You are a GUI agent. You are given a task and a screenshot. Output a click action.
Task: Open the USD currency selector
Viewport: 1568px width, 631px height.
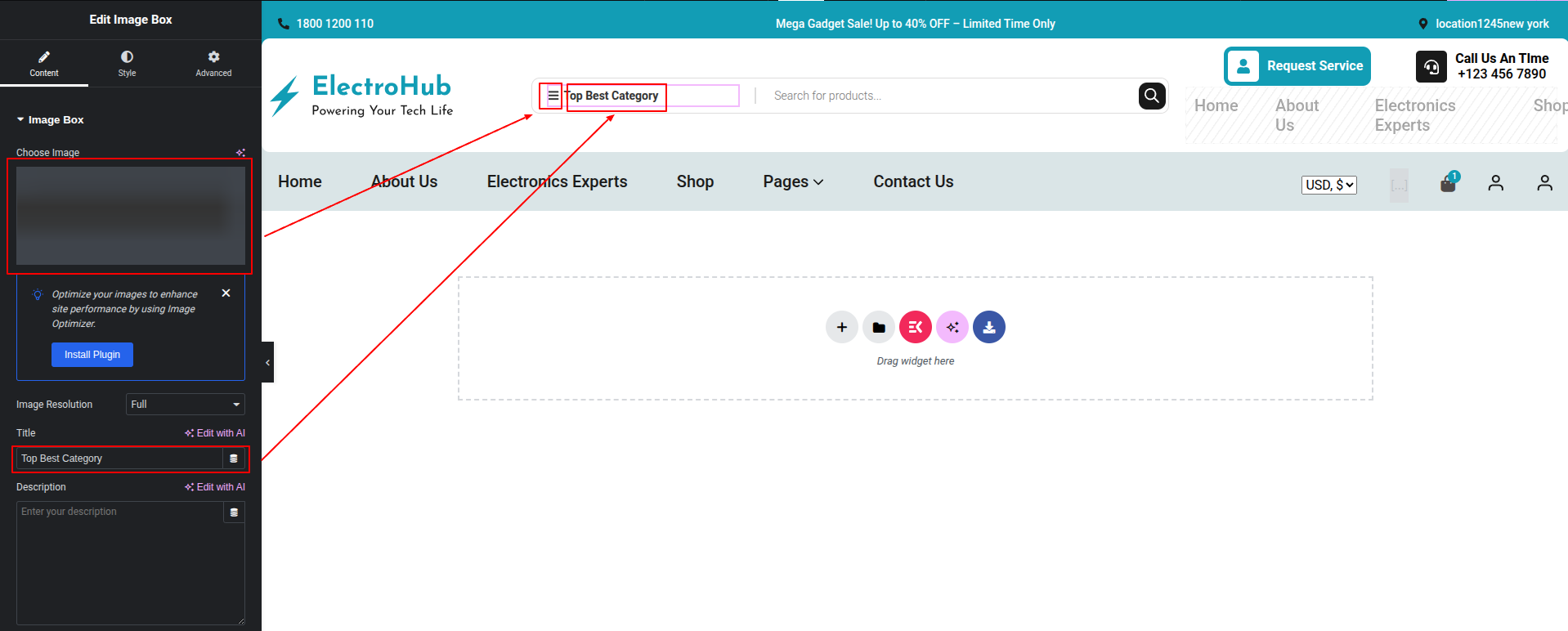(1328, 185)
